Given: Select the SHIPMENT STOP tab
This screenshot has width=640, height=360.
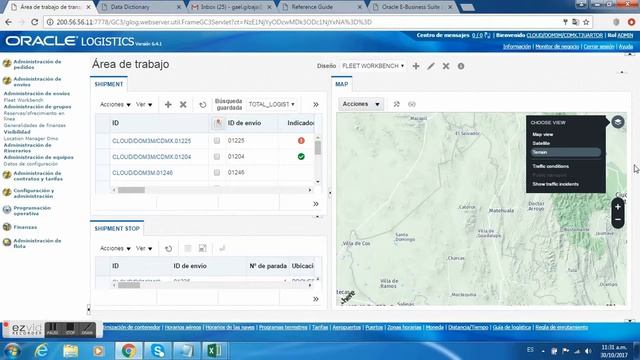Looking at the screenshot, I should point(117,229).
